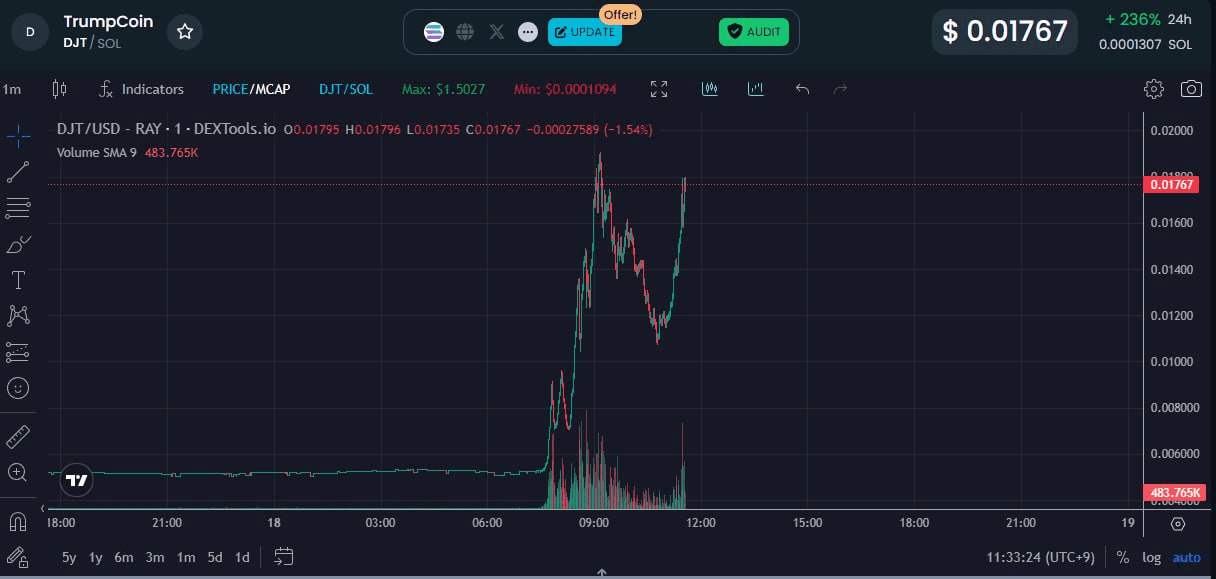The width and height of the screenshot is (1216, 579).
Task: Click the Min: $0.0001094 value
Action: point(565,89)
